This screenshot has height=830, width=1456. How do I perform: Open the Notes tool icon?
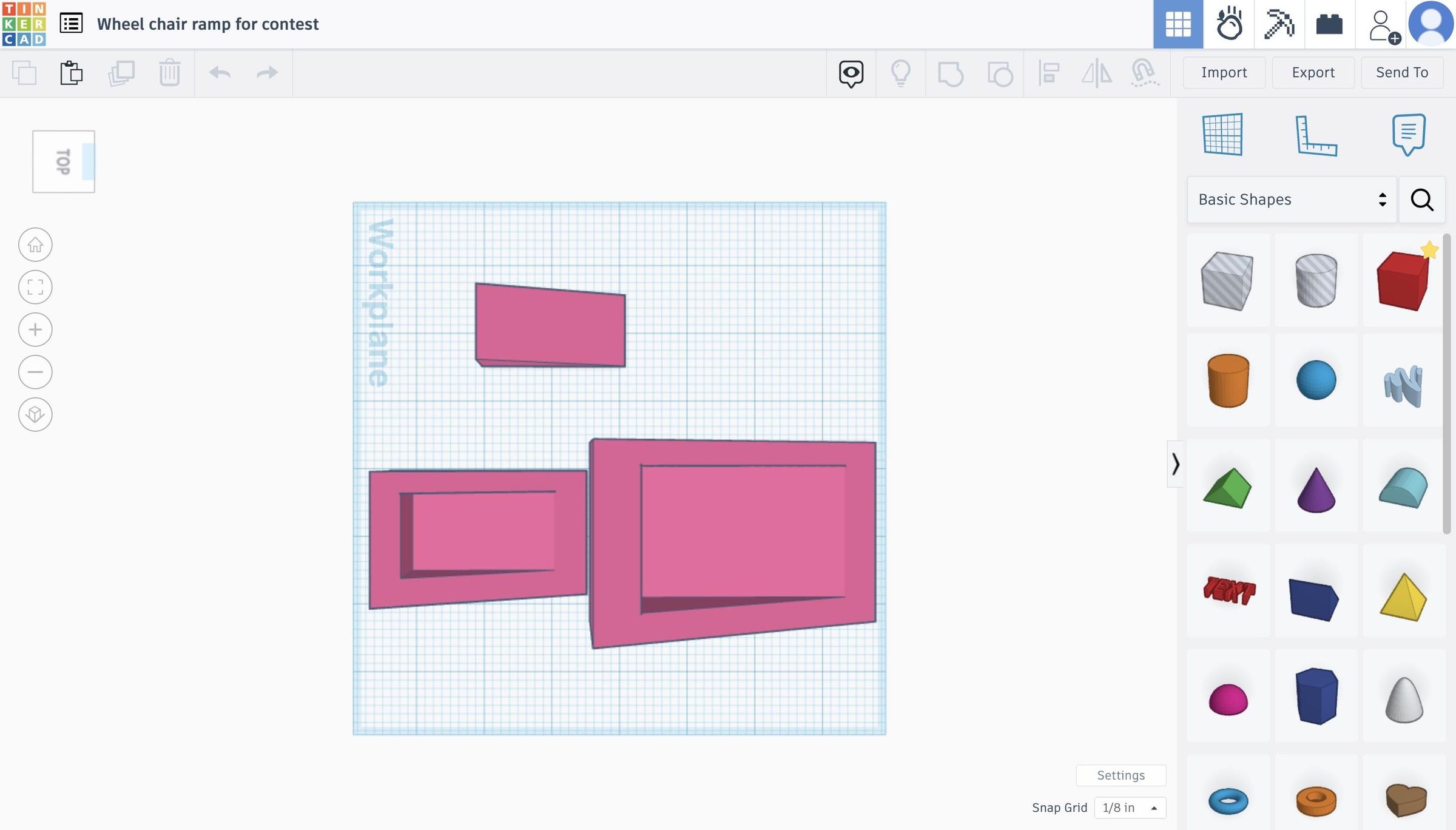click(x=1408, y=134)
